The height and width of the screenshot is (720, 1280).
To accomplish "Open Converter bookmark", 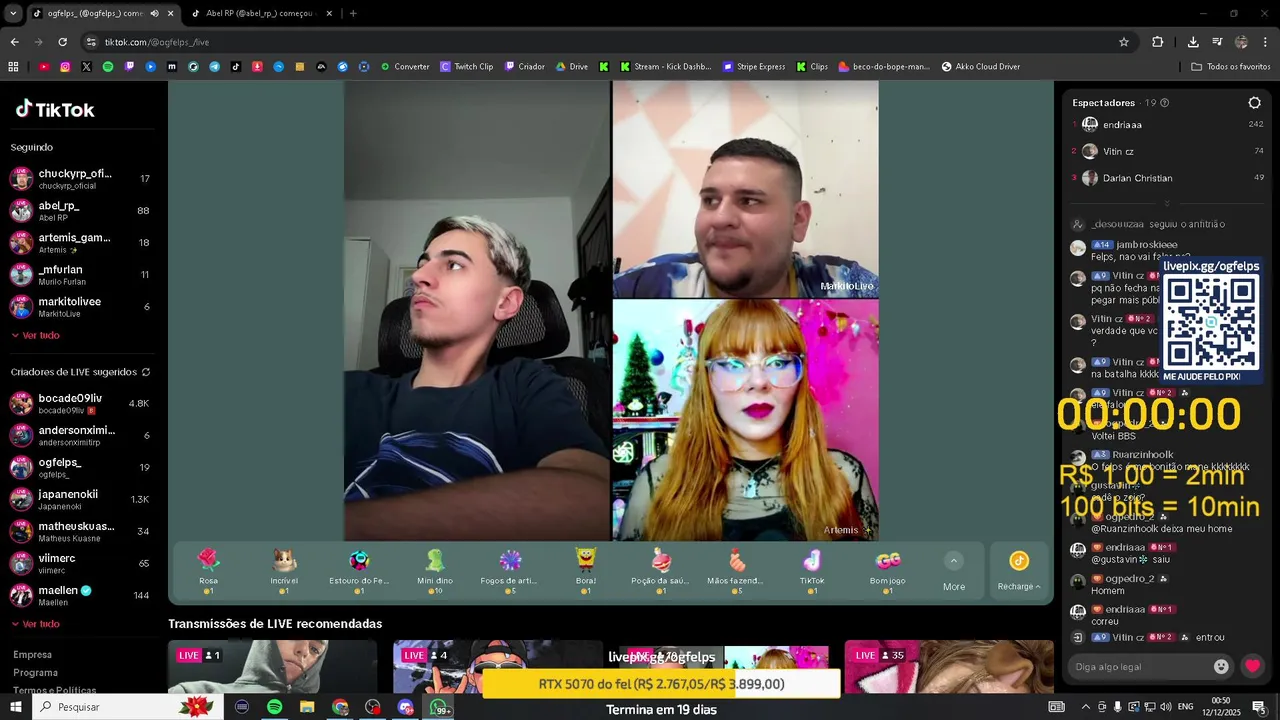I will tap(405, 67).
